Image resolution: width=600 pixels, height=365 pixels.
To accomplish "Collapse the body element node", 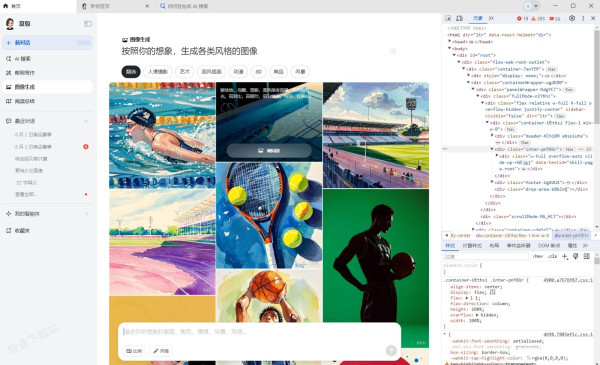I will pyautogui.click(x=449, y=49).
